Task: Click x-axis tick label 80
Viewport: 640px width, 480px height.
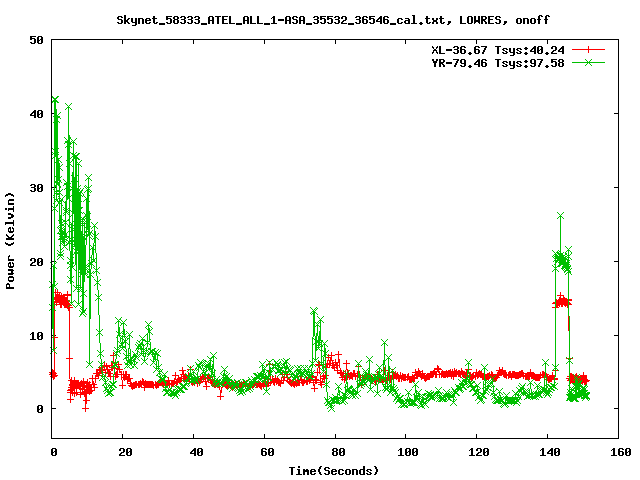Action: [338, 452]
